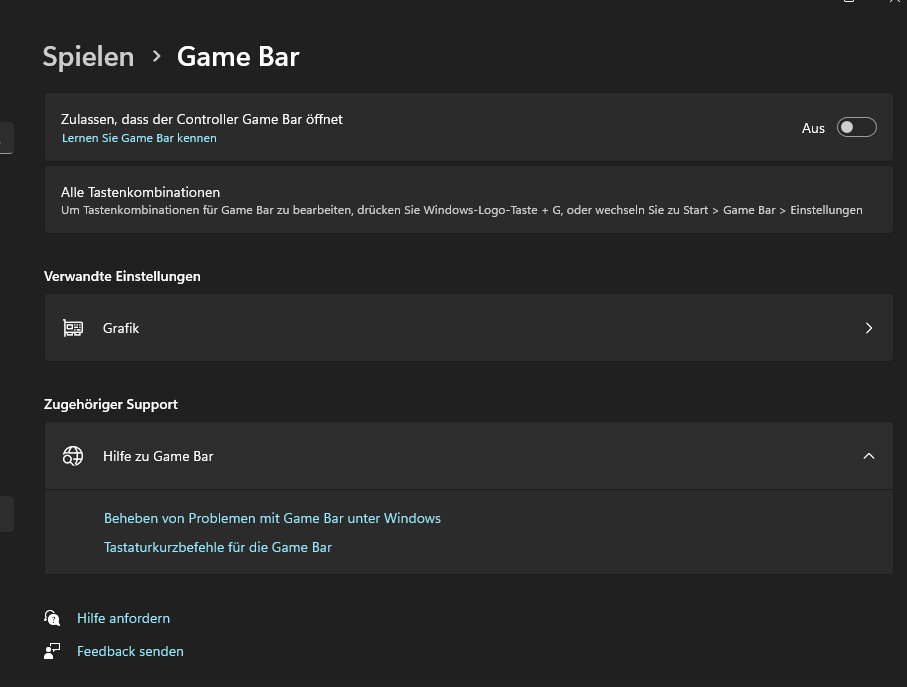Click the globe icon for Hilfe zu Game Bar
This screenshot has width=907, height=687.
(x=73, y=456)
